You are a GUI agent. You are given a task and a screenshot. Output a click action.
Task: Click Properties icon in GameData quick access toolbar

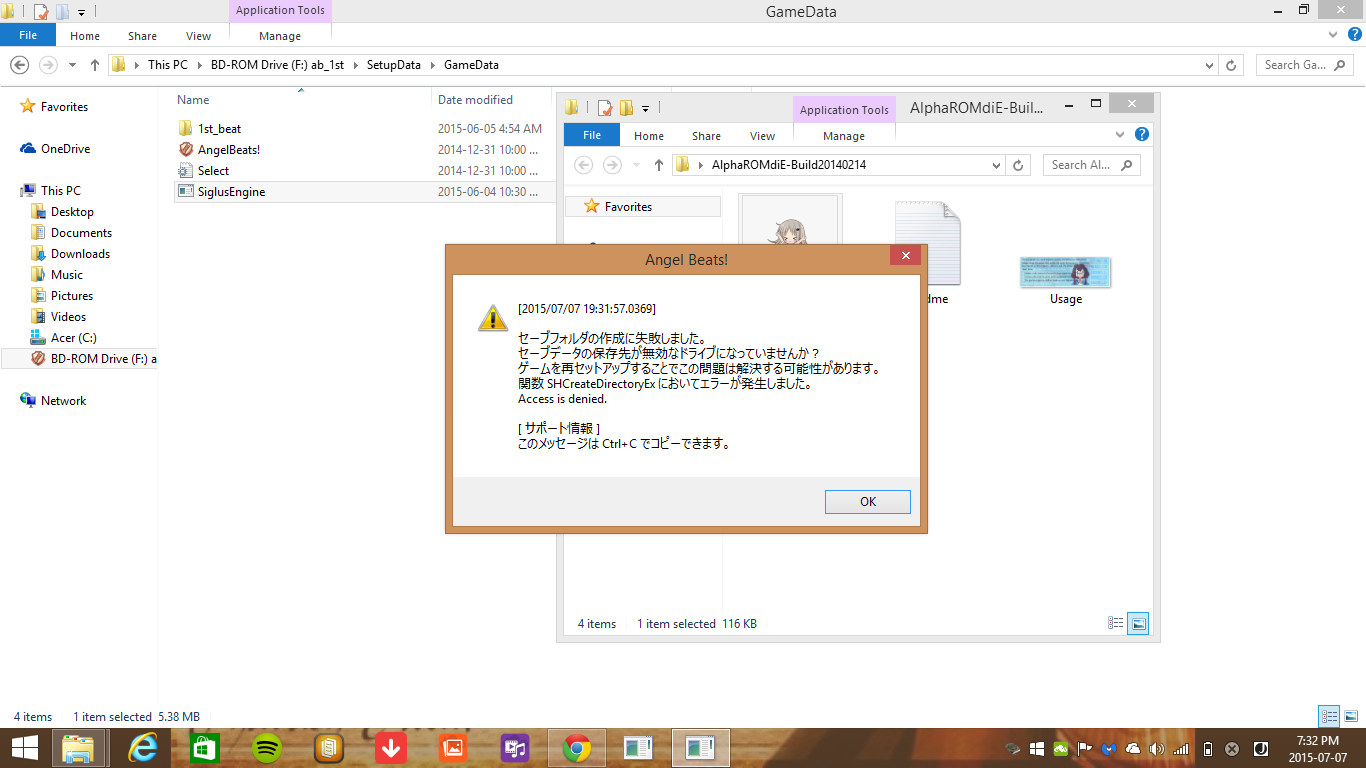point(41,12)
